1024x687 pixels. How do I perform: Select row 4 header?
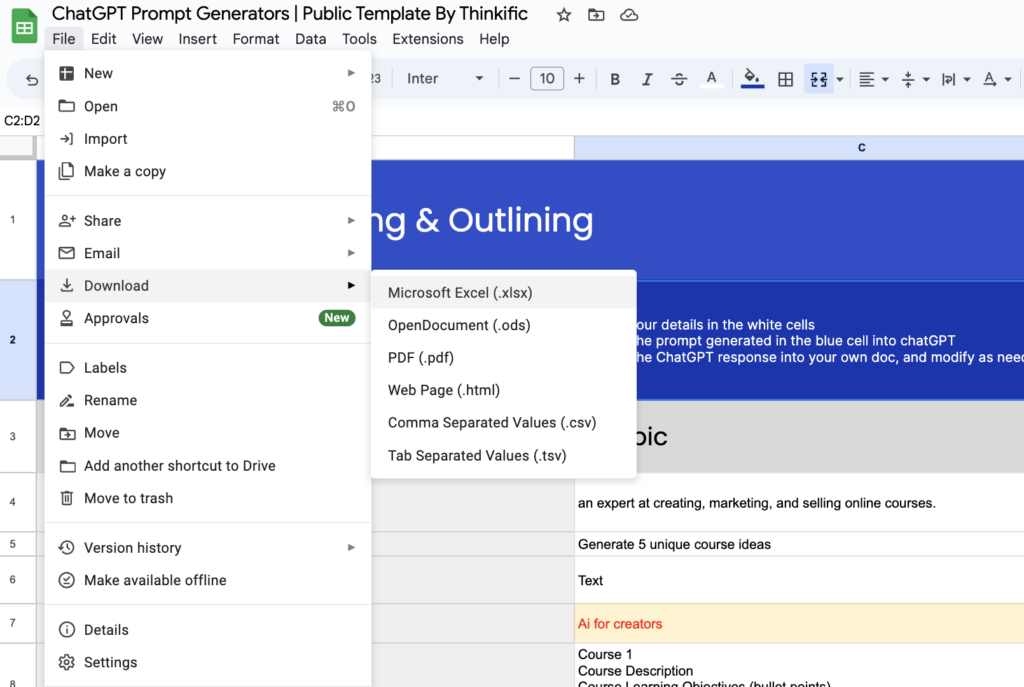pyautogui.click(x=17, y=502)
